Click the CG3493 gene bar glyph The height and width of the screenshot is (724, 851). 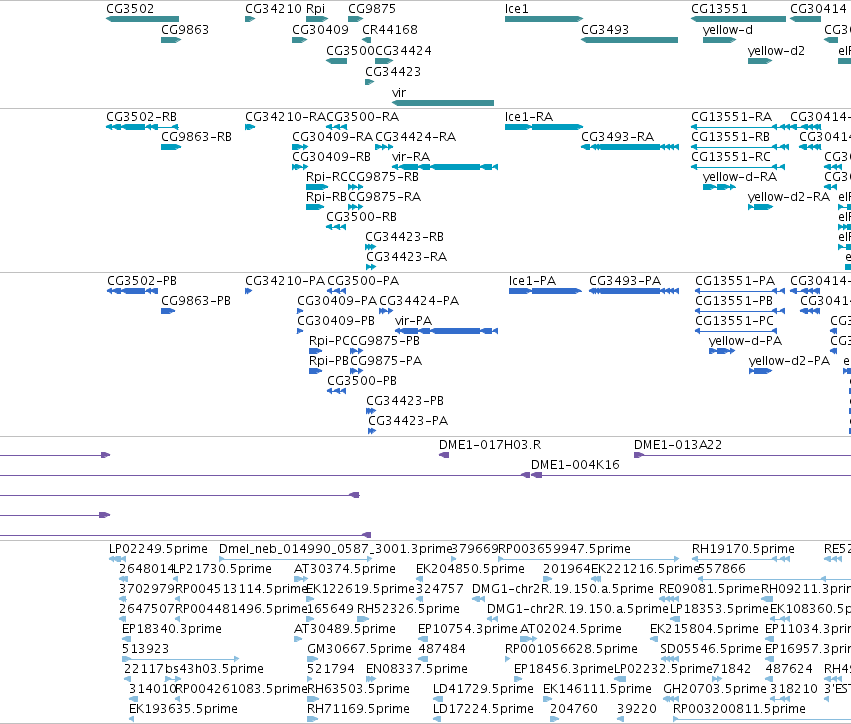(630, 40)
